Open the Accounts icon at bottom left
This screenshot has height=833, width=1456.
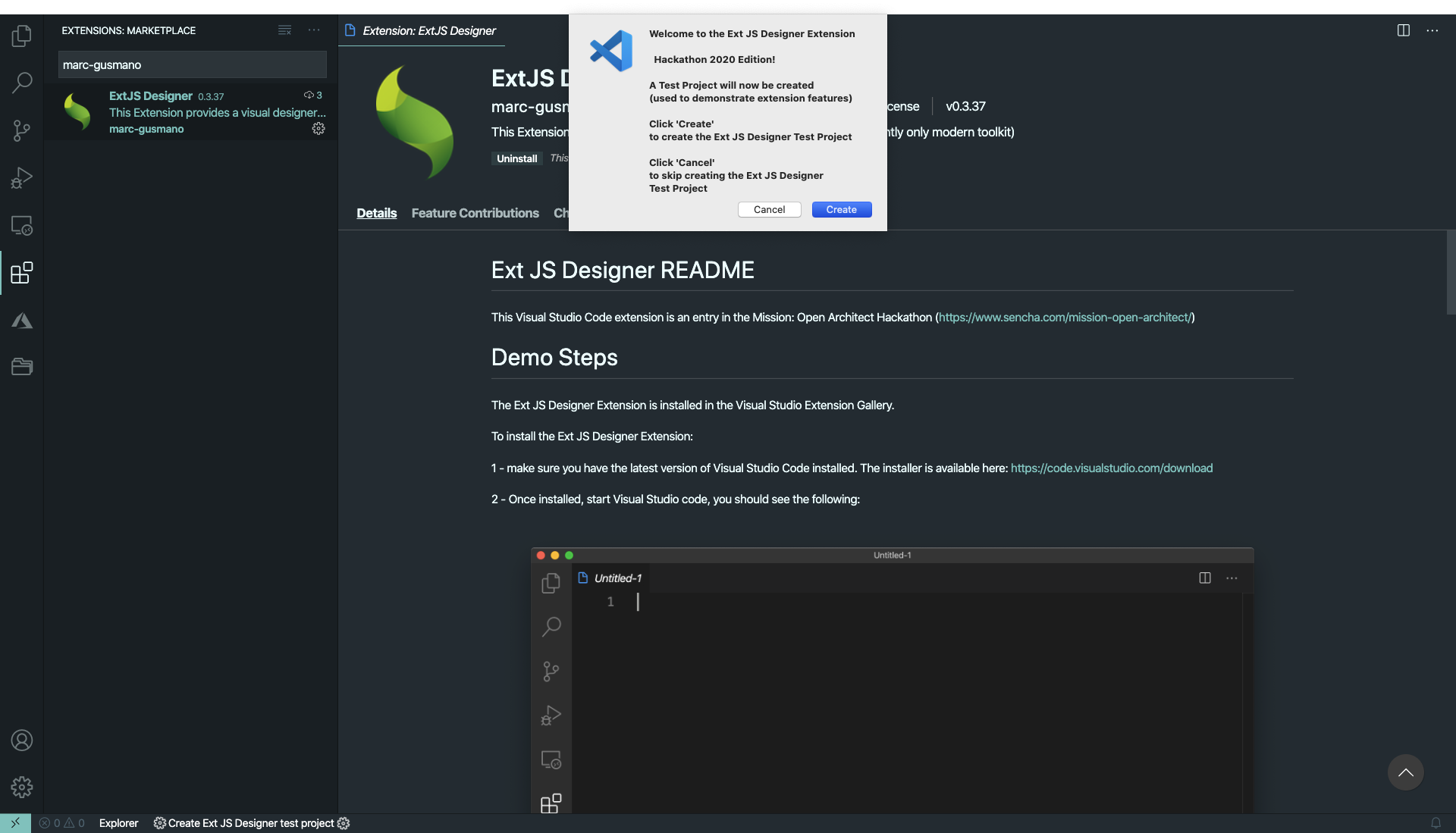(22, 741)
